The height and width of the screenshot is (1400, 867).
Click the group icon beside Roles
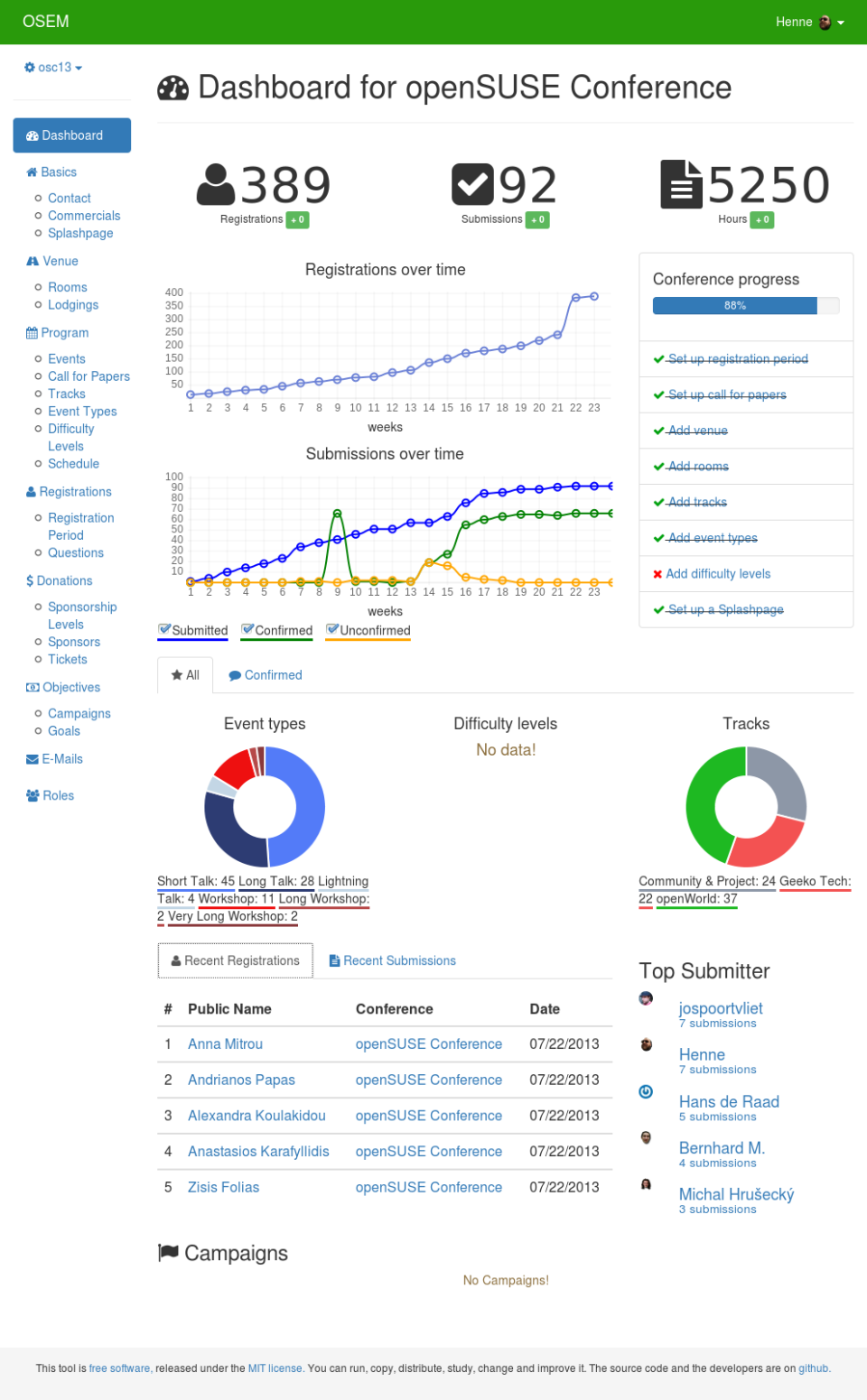33,795
